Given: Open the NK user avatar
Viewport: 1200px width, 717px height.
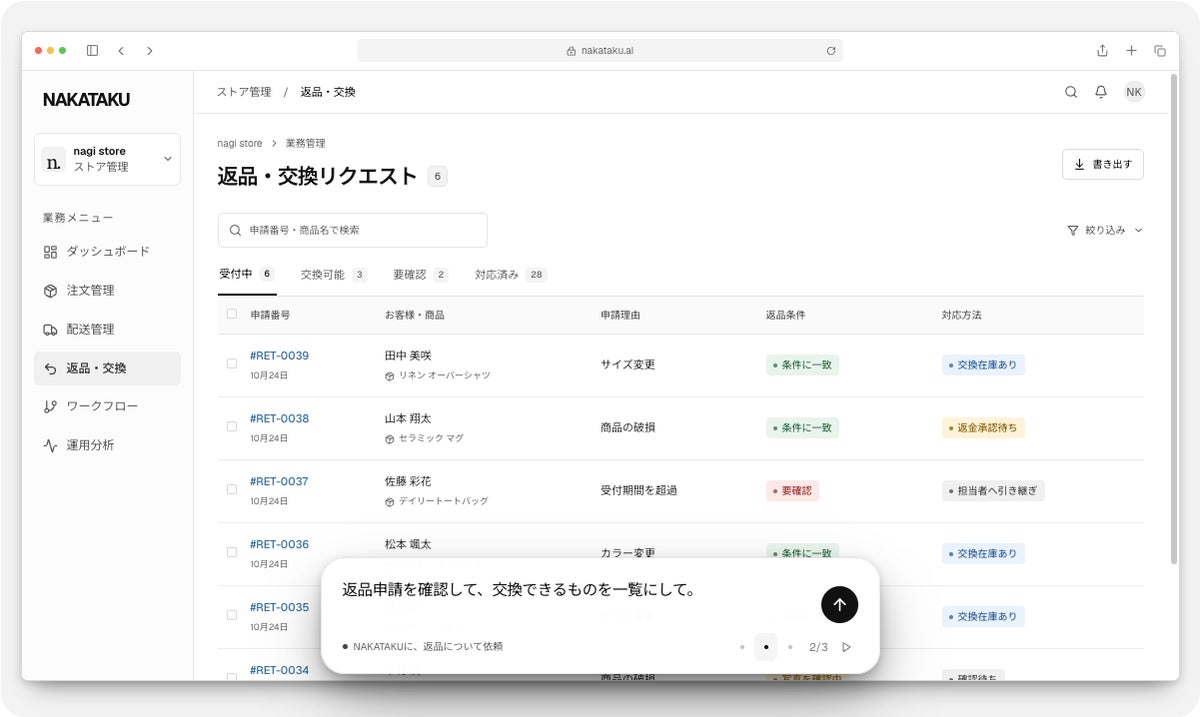Looking at the screenshot, I should click(1134, 92).
